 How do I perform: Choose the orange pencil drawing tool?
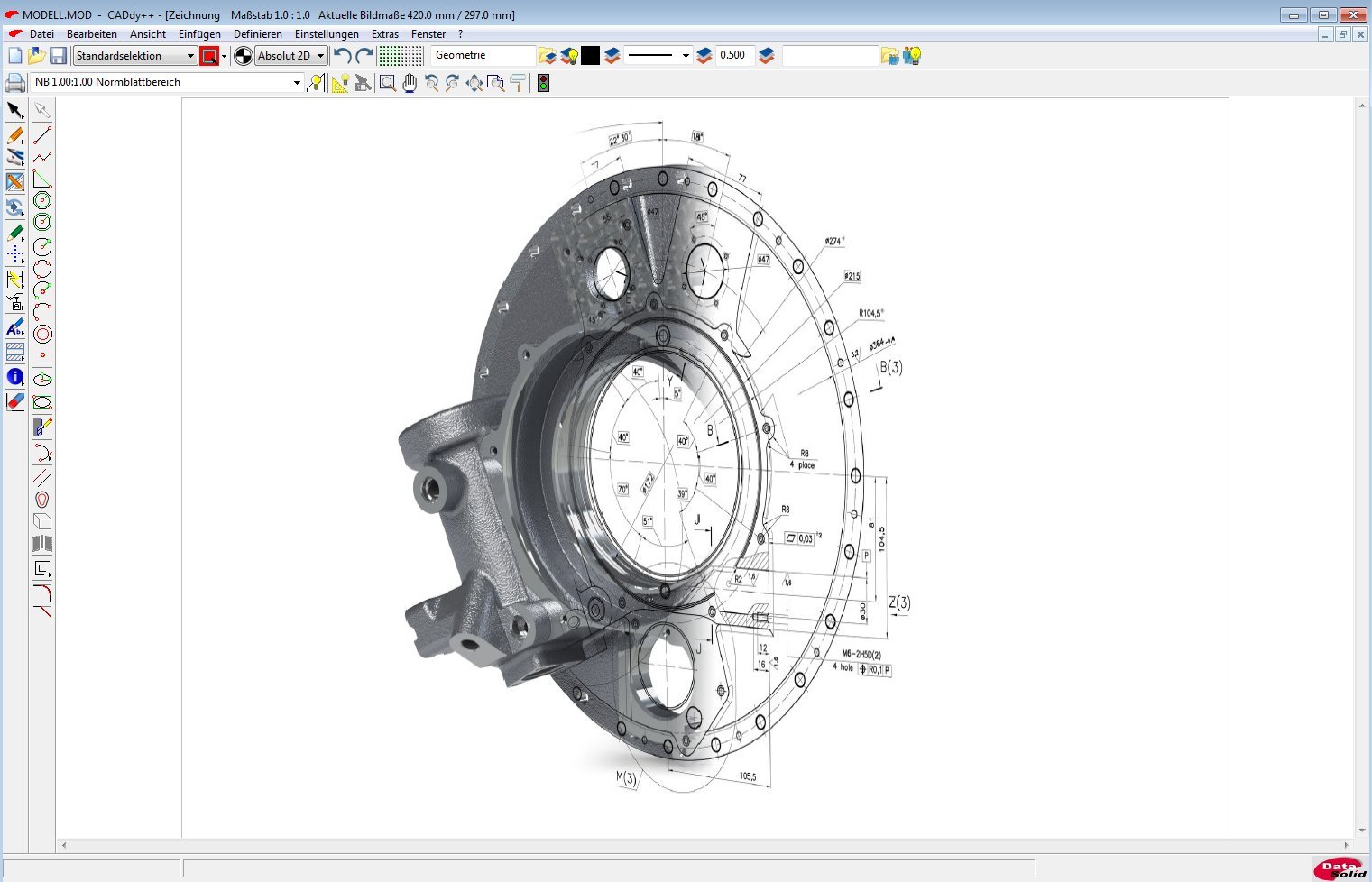15,134
